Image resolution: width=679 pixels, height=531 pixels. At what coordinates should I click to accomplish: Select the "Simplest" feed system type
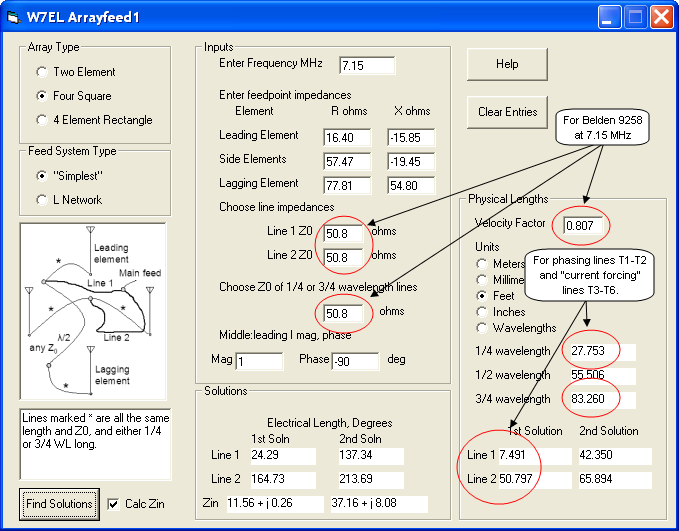41,175
